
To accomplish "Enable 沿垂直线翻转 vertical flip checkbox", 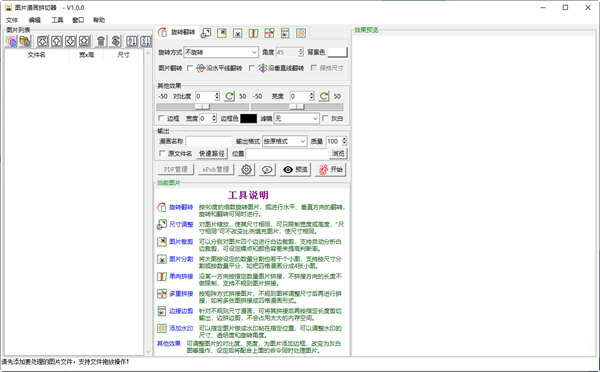I will [251, 68].
